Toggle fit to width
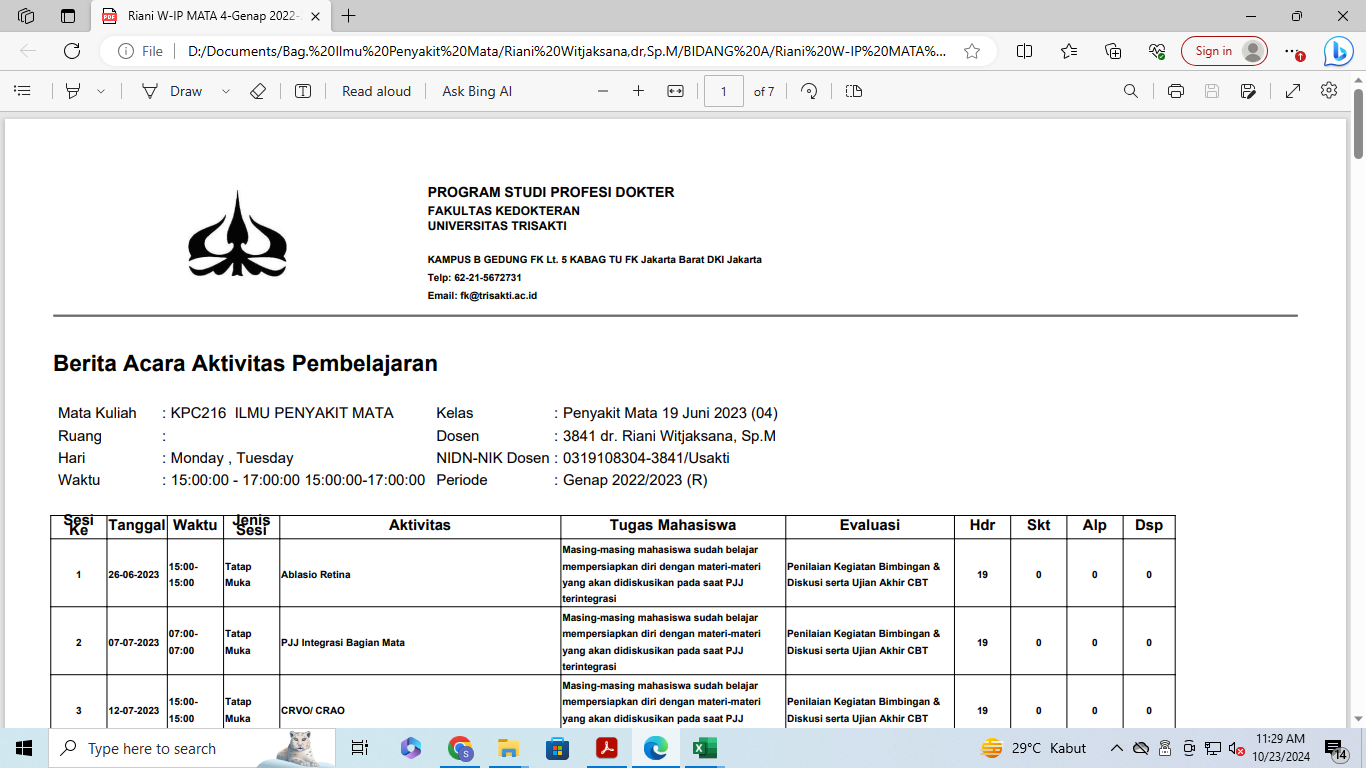Viewport: 1366px width, 768px height. 675,91
